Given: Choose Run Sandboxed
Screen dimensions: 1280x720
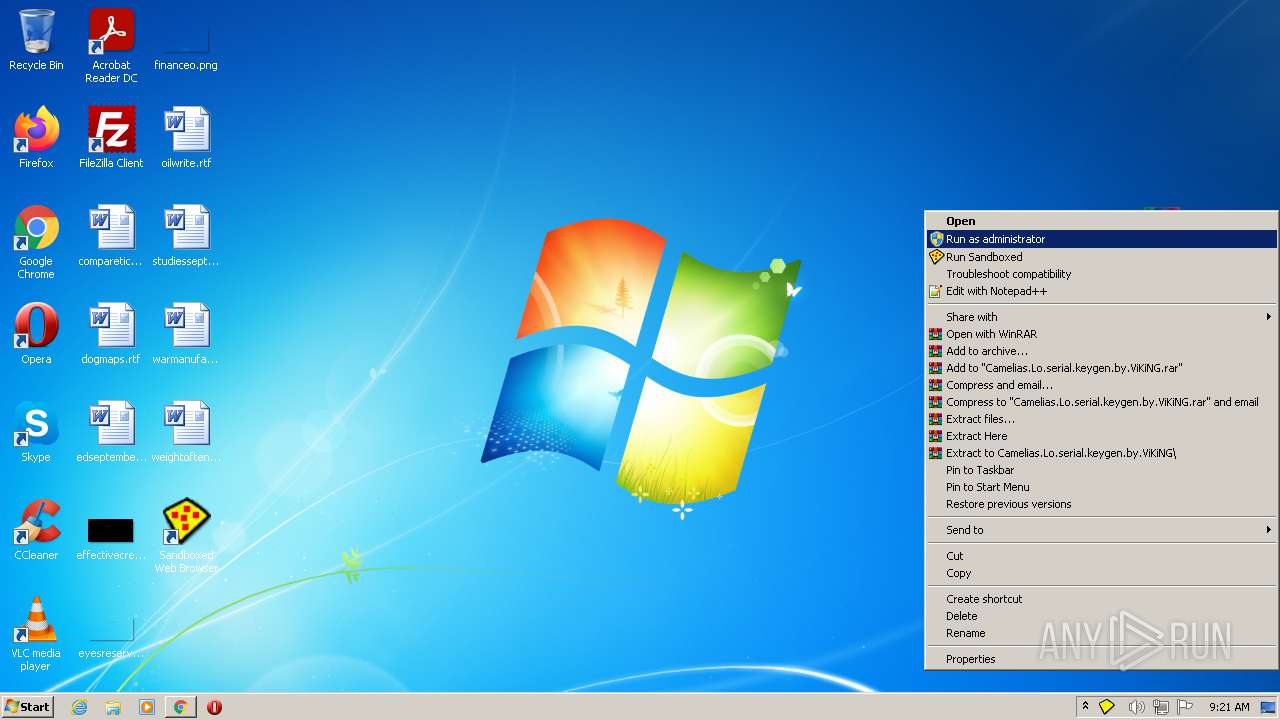Looking at the screenshot, I should click(1101, 257).
